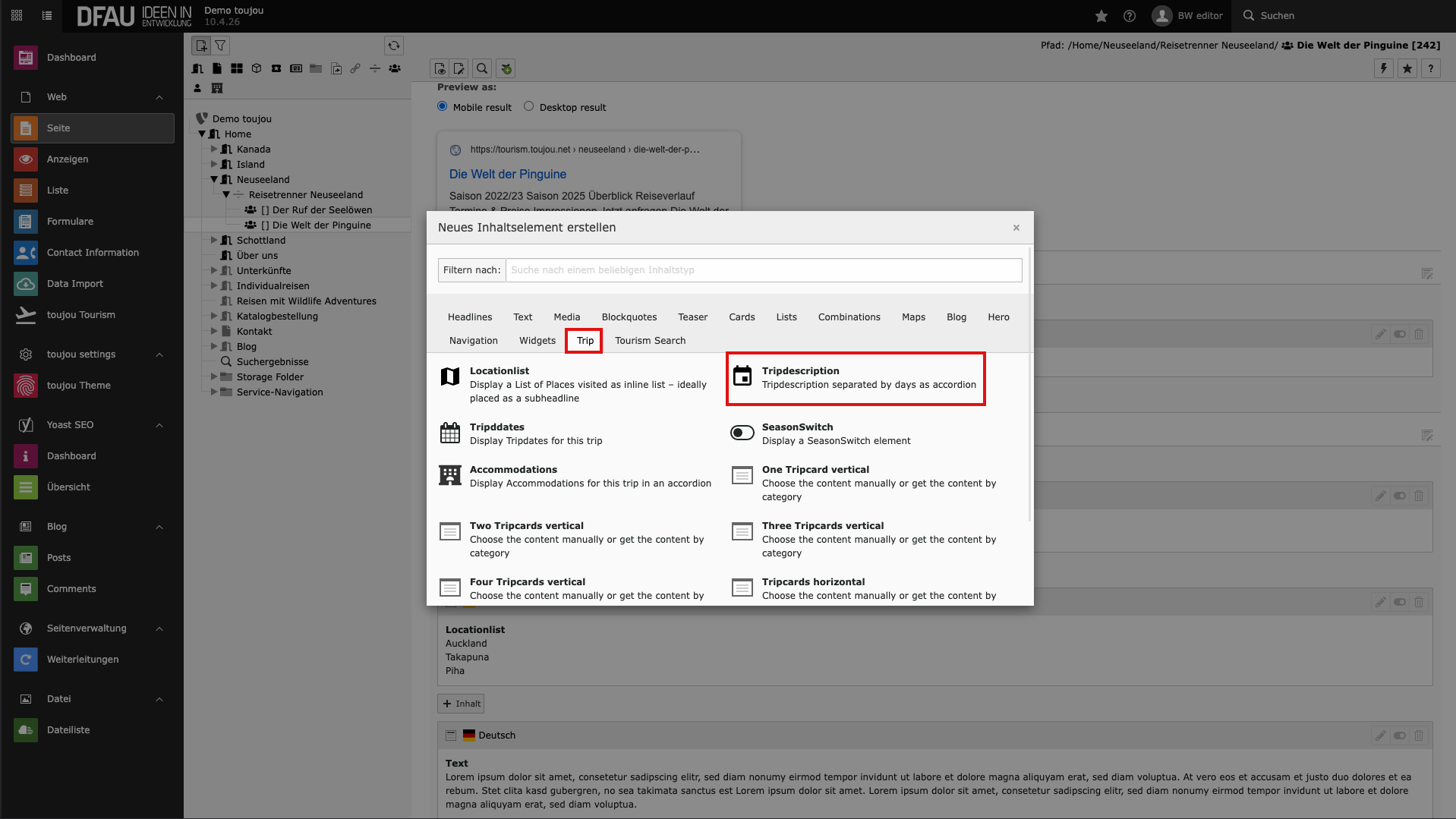Expand the Kanada page tree node

coord(214,150)
